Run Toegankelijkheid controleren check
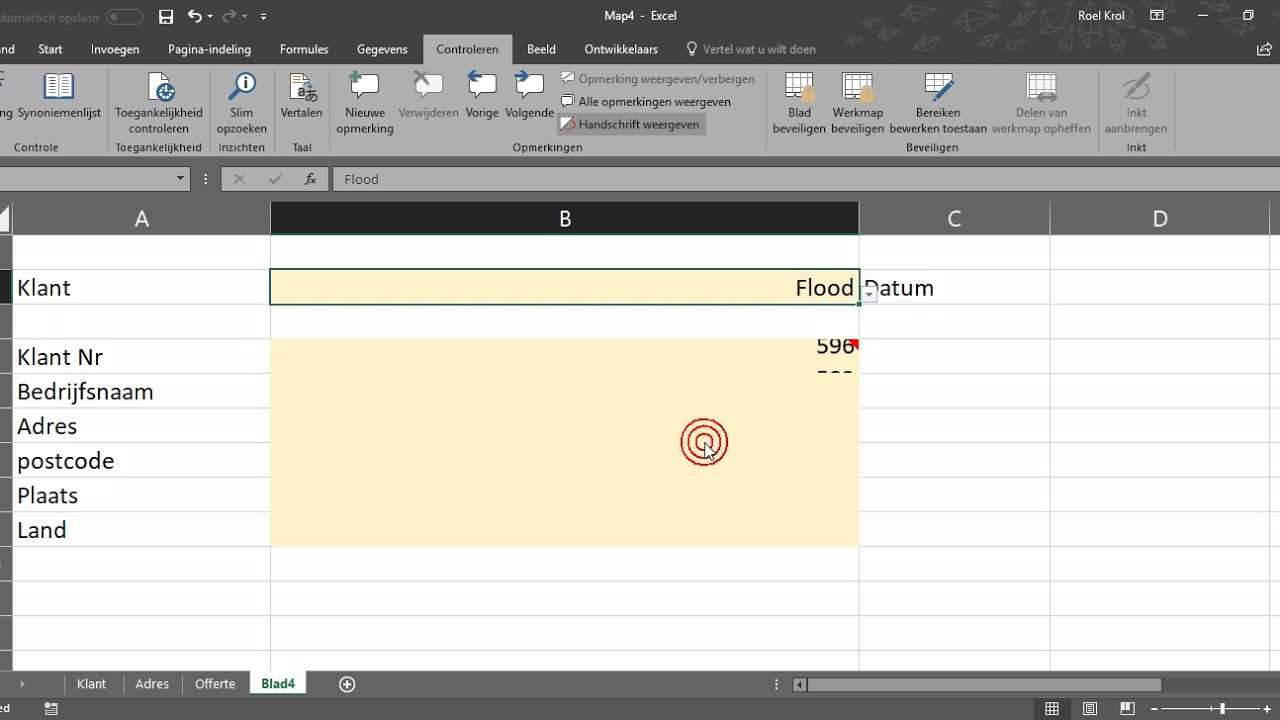Viewport: 1280px width, 720px height. pos(159,103)
